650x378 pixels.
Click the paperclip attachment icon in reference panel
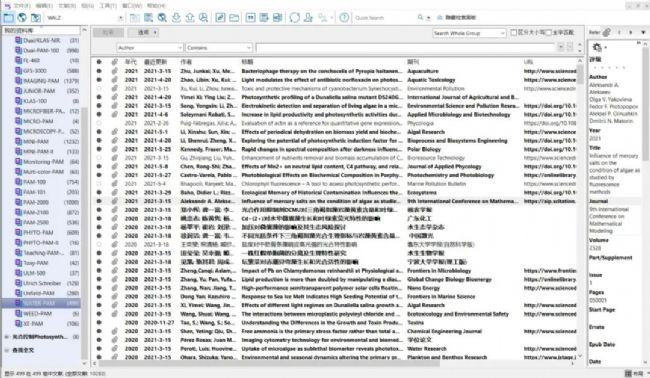pos(607,32)
